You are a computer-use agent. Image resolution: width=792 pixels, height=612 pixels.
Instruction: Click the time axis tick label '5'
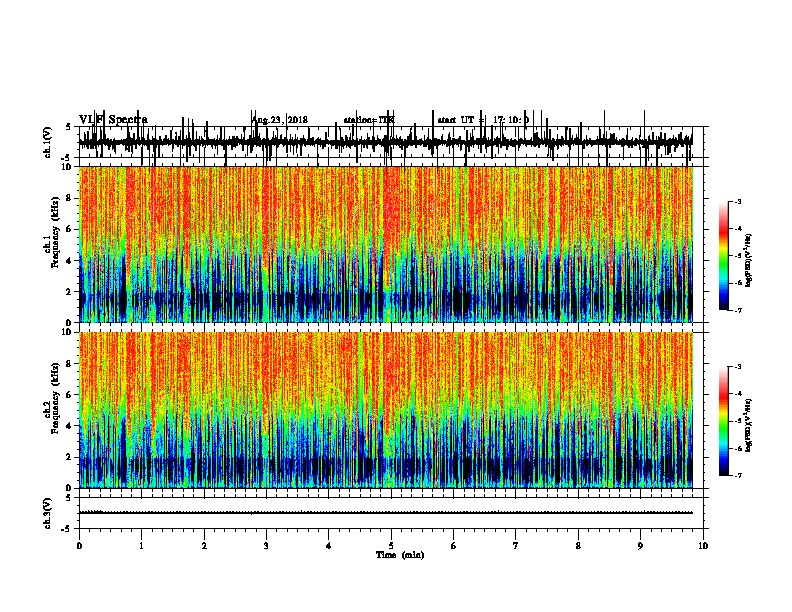tap(391, 546)
